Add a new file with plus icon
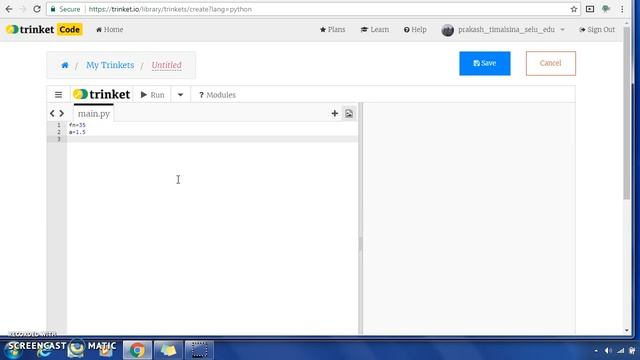 pos(335,113)
